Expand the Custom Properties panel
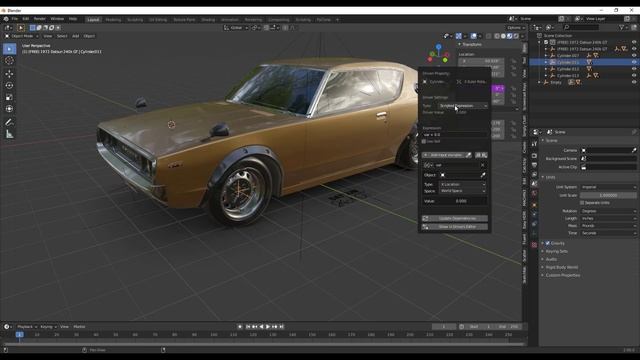The width and height of the screenshot is (640, 360). [563, 276]
